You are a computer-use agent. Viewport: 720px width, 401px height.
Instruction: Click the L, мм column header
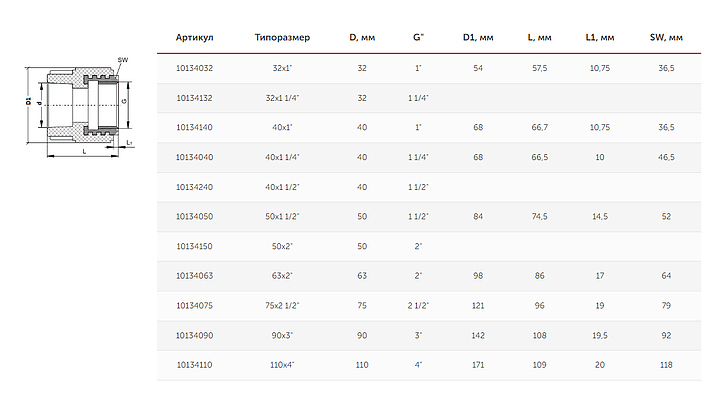539,38
